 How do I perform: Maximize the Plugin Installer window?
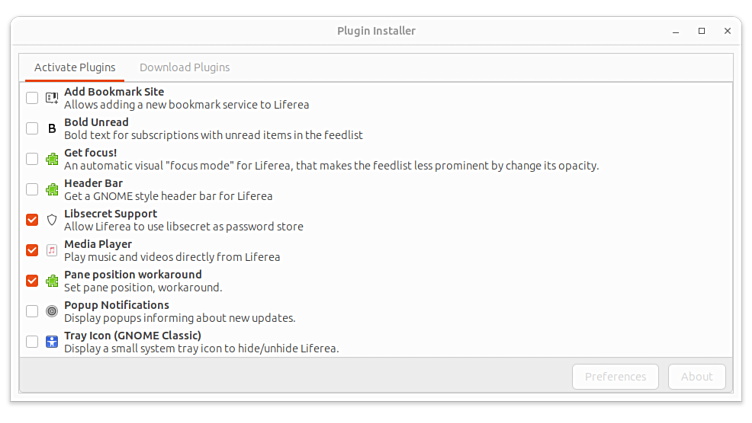point(701,31)
